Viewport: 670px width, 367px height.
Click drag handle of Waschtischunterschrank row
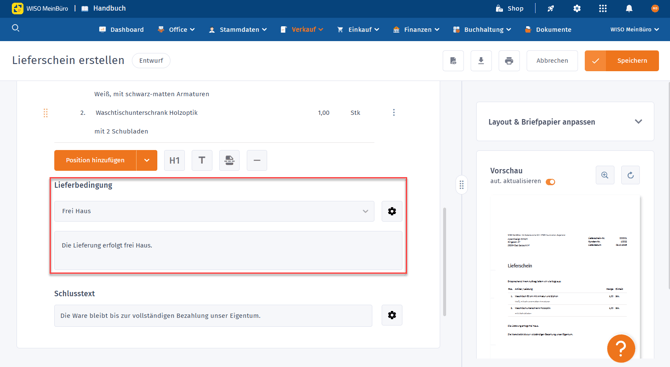pos(46,113)
